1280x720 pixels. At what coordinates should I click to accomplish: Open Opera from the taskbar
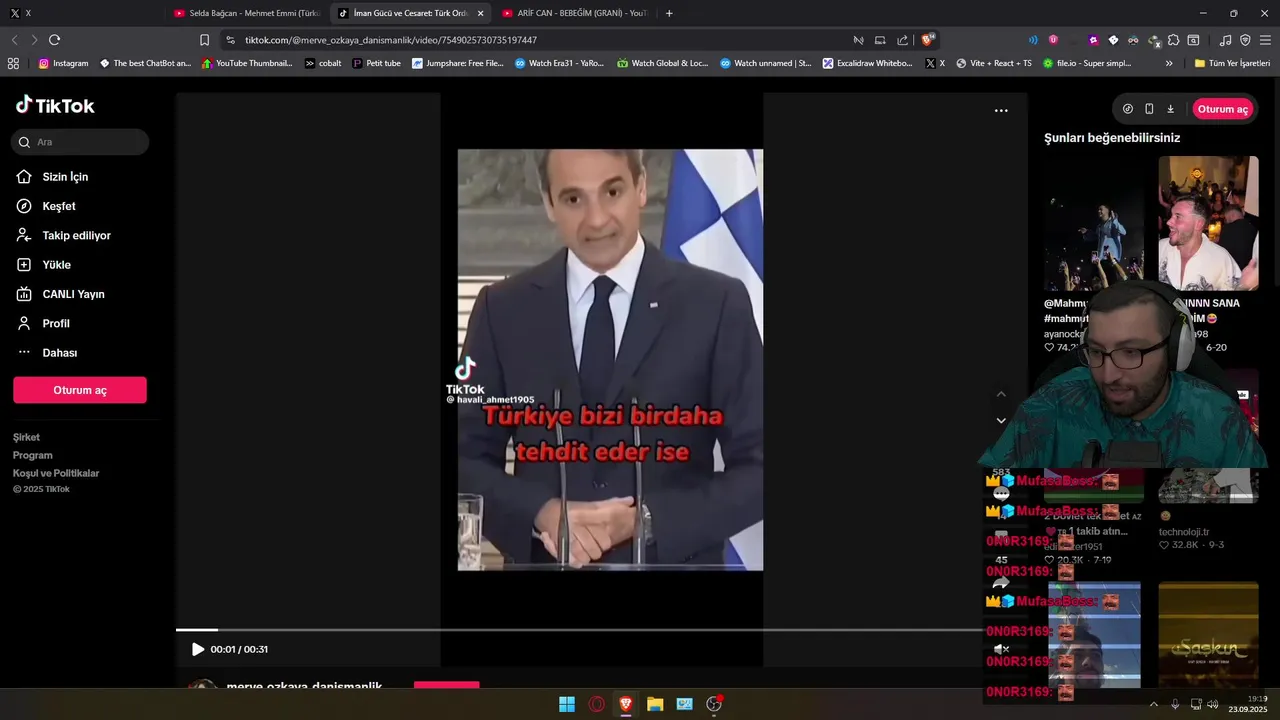tap(596, 704)
